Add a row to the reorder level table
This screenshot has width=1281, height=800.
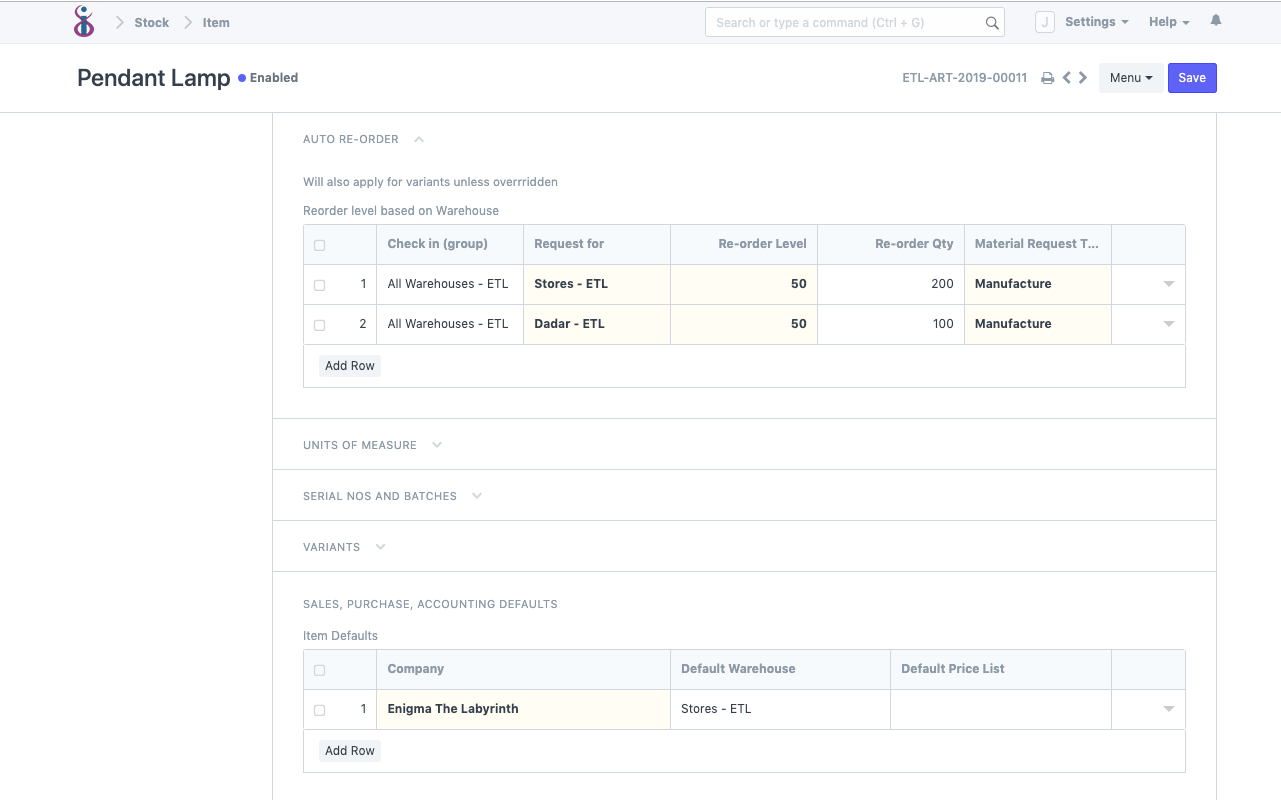(349, 365)
